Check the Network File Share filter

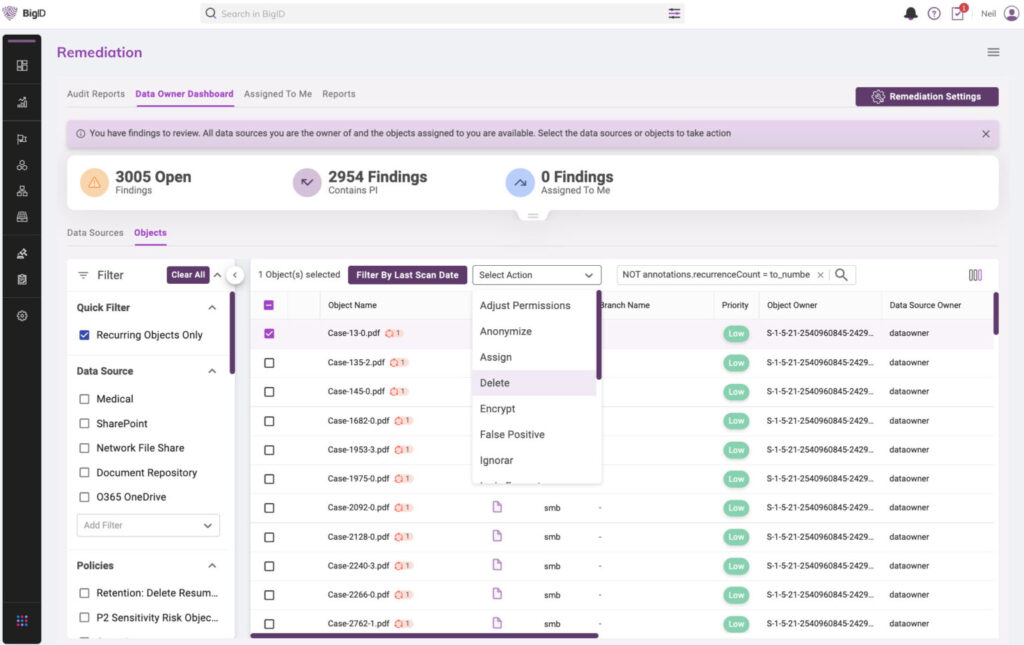coord(84,448)
